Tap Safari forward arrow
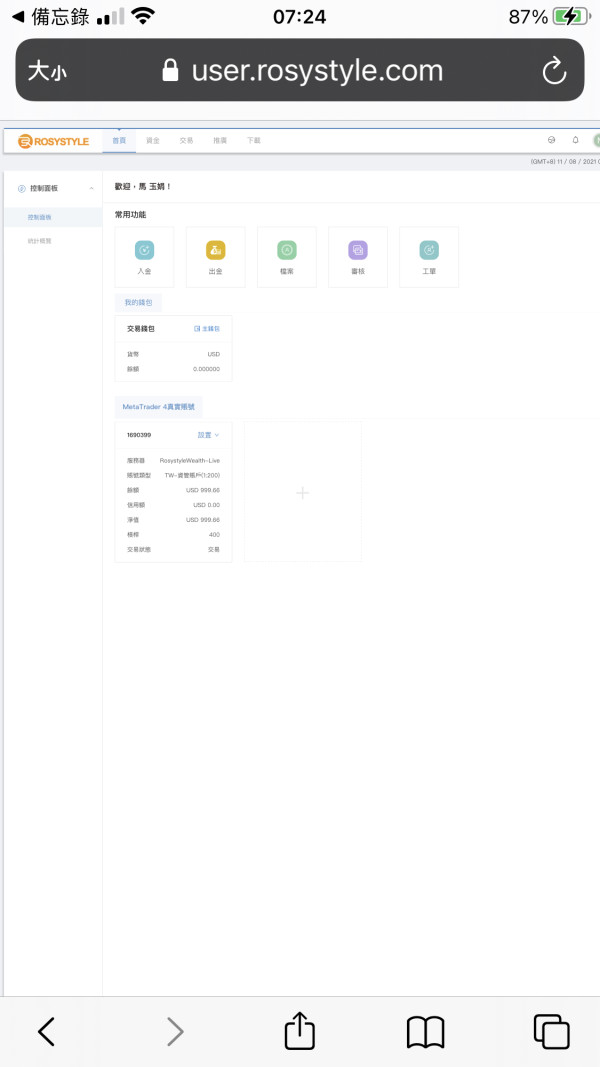Viewport: 600px width, 1067px height. click(175, 1032)
